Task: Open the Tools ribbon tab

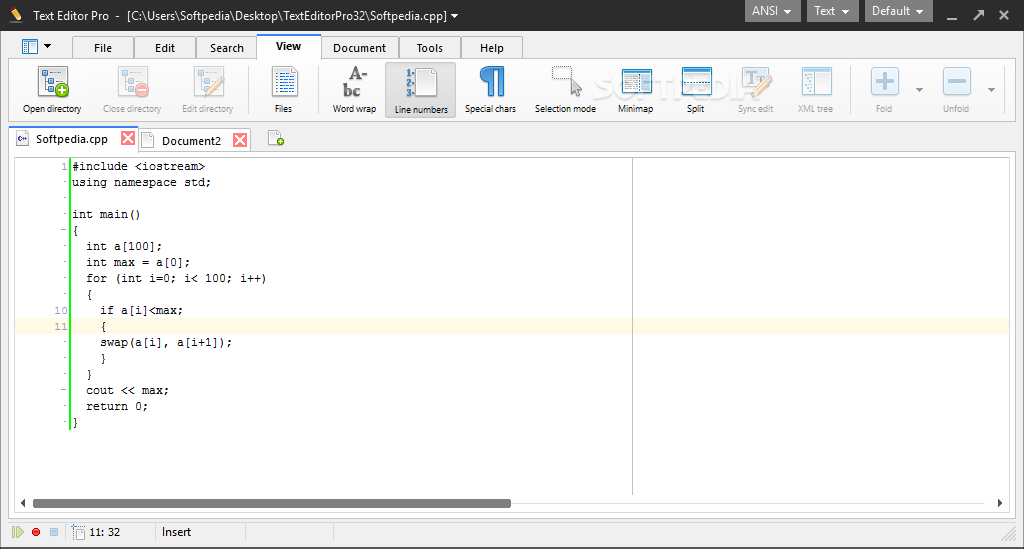Action: coord(429,48)
